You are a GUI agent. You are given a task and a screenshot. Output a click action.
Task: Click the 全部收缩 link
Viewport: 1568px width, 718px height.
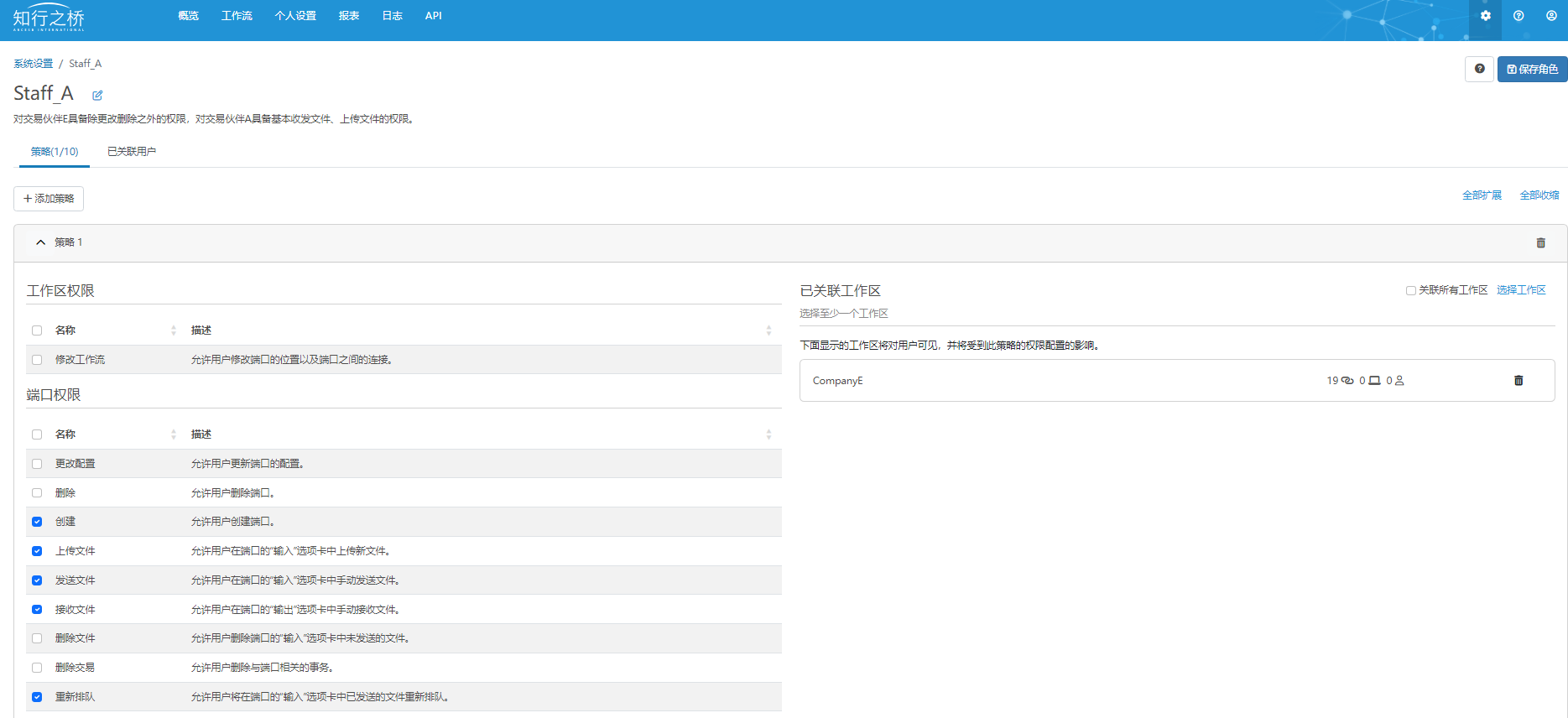1539,195
